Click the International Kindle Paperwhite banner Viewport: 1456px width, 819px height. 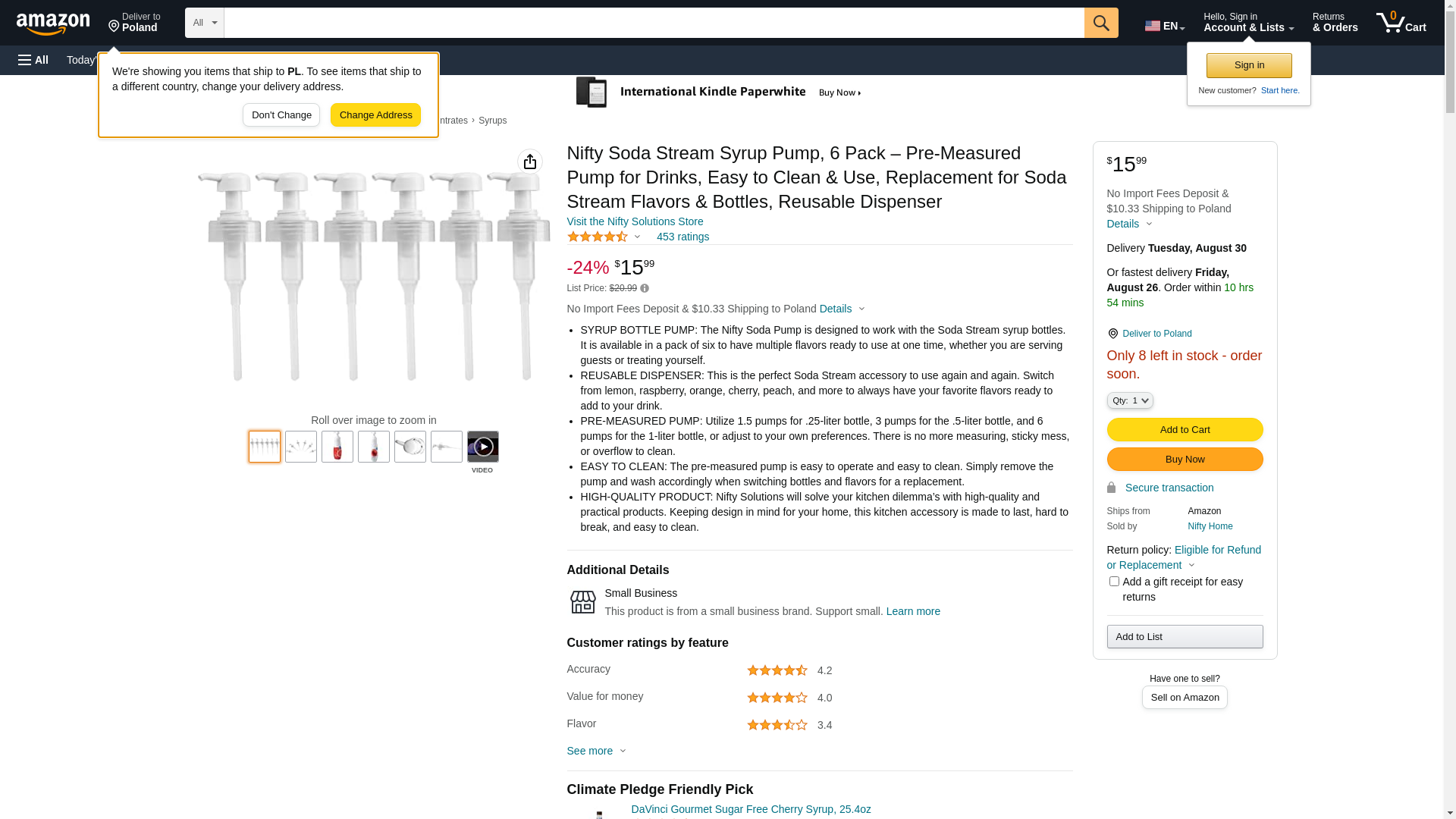coord(719,93)
